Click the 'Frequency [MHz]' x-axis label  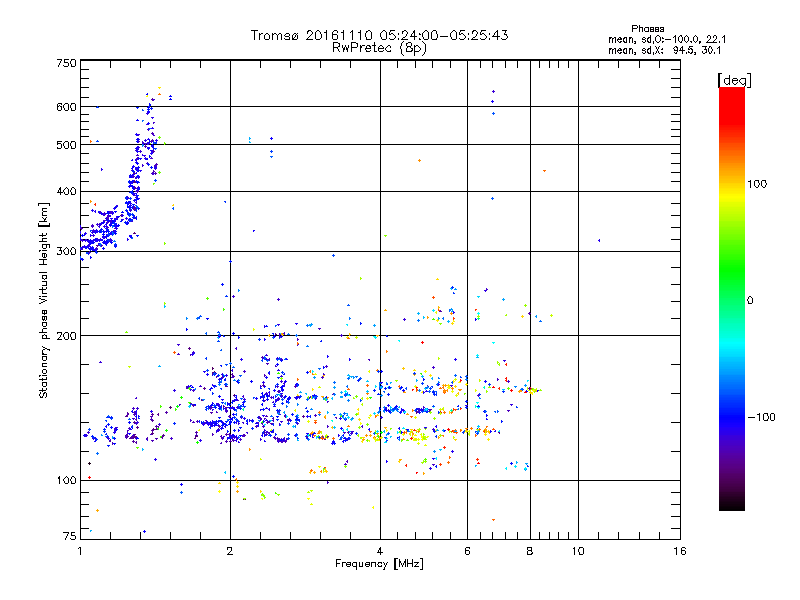click(x=379, y=563)
